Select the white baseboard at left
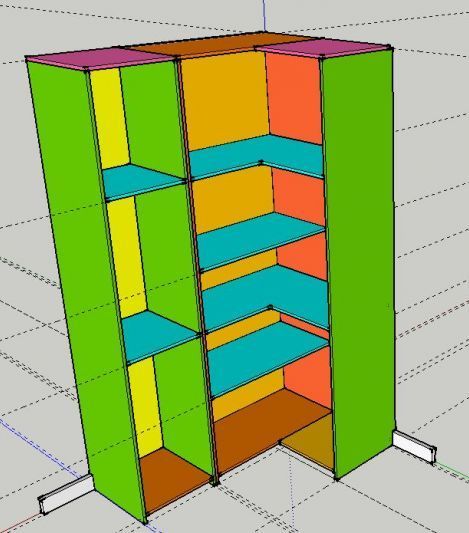Viewport: 469px width, 533px height. (x=66, y=495)
